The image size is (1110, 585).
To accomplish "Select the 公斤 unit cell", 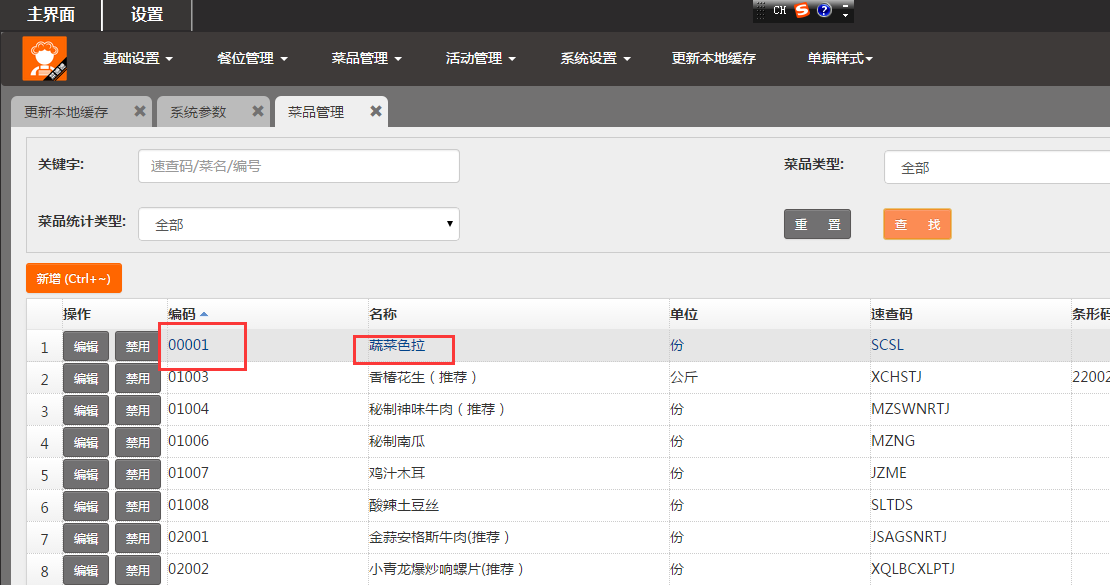I will 684,377.
